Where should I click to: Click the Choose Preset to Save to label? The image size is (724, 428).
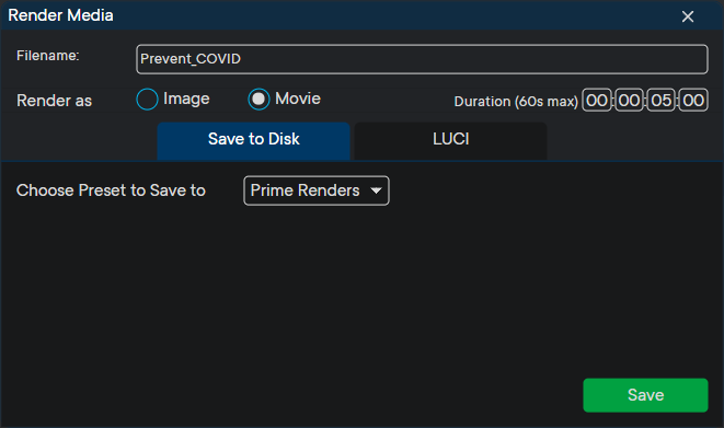pos(111,190)
